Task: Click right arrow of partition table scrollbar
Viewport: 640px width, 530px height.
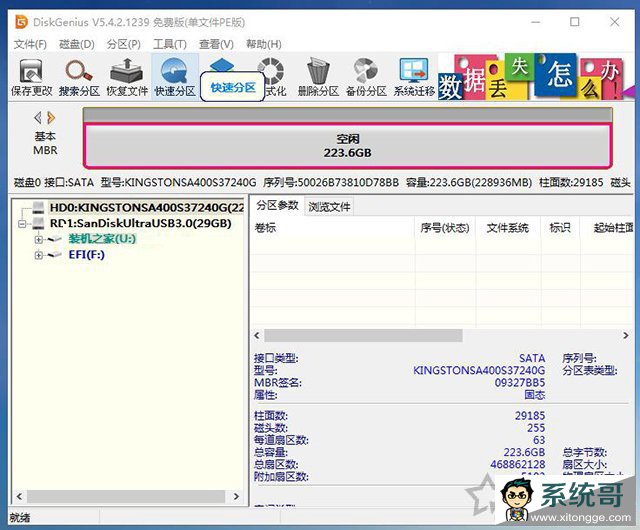Action: click(626, 336)
